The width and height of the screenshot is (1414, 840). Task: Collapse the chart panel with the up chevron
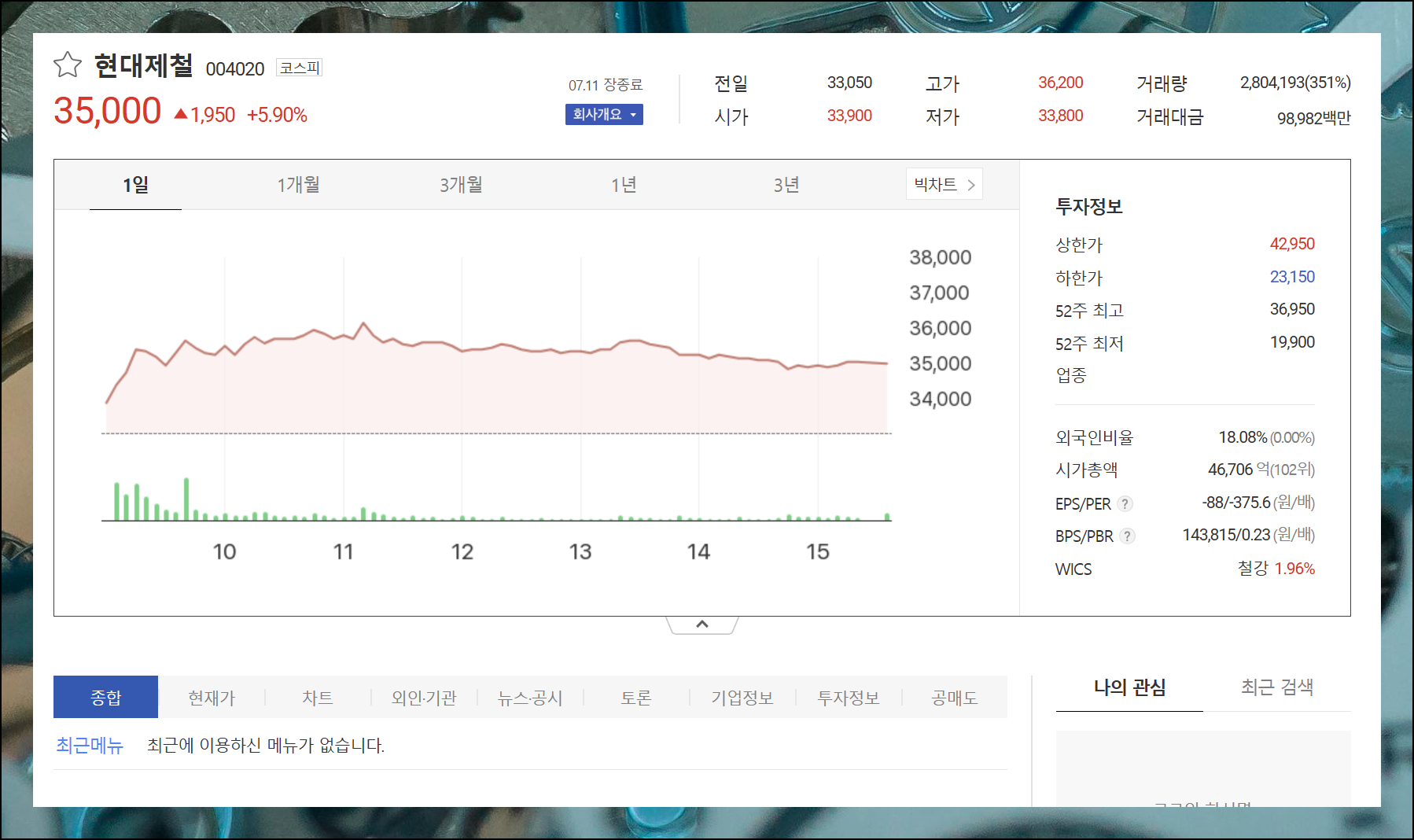point(702,624)
